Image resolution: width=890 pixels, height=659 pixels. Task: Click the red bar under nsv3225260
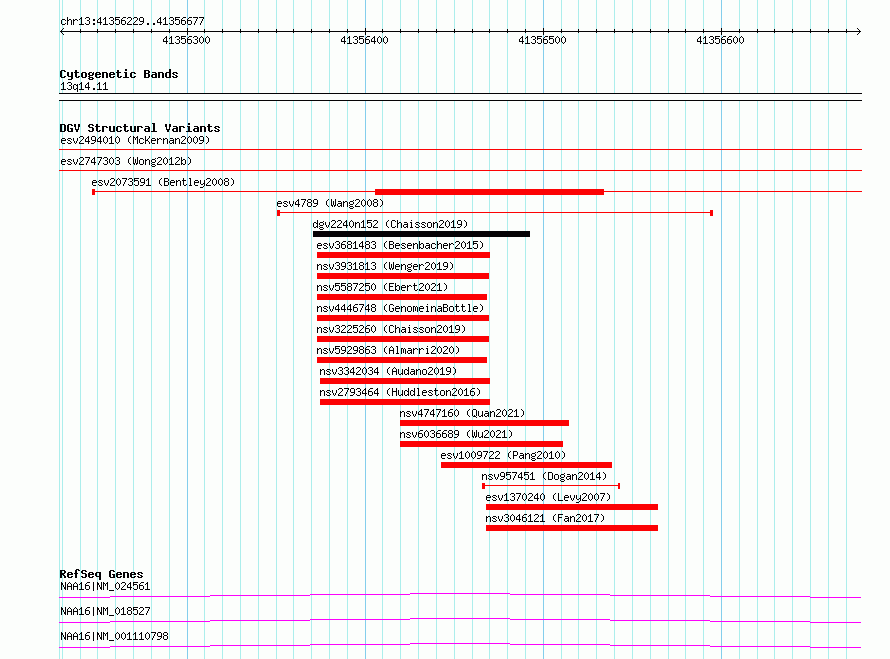point(403,339)
